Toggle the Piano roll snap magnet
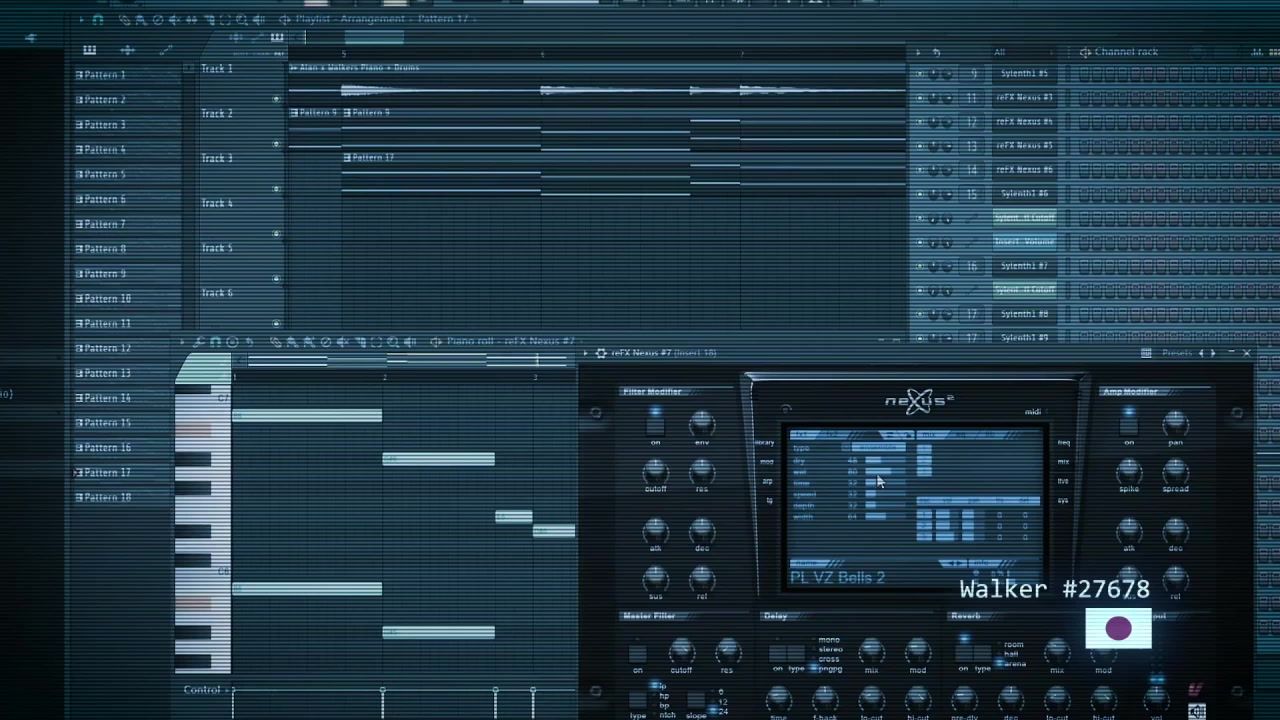This screenshot has height=720, width=1280. (x=215, y=341)
